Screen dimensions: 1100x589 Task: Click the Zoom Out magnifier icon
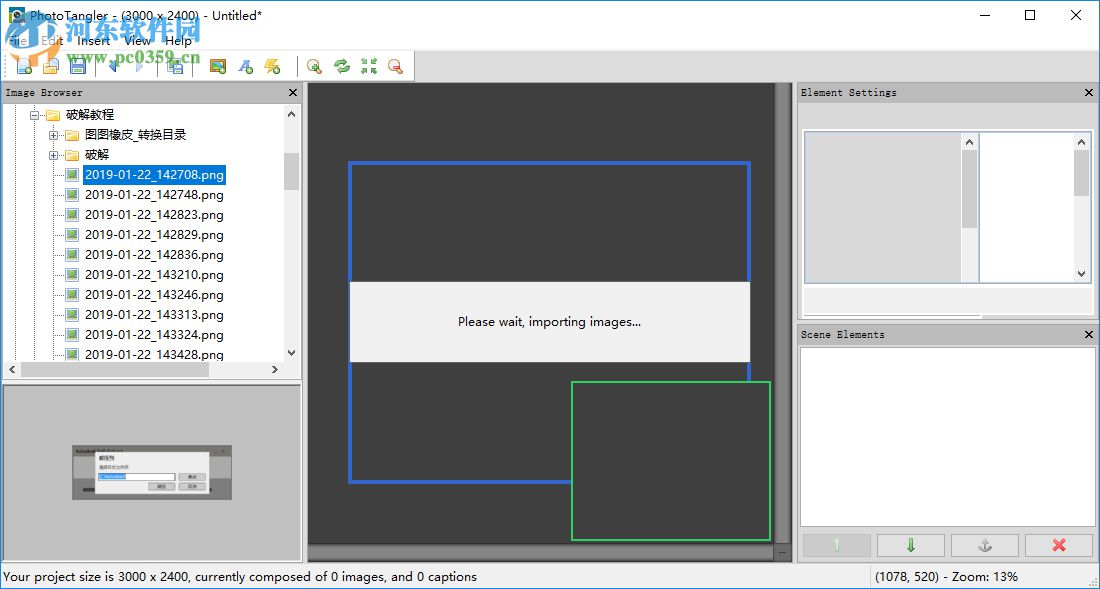coord(396,66)
